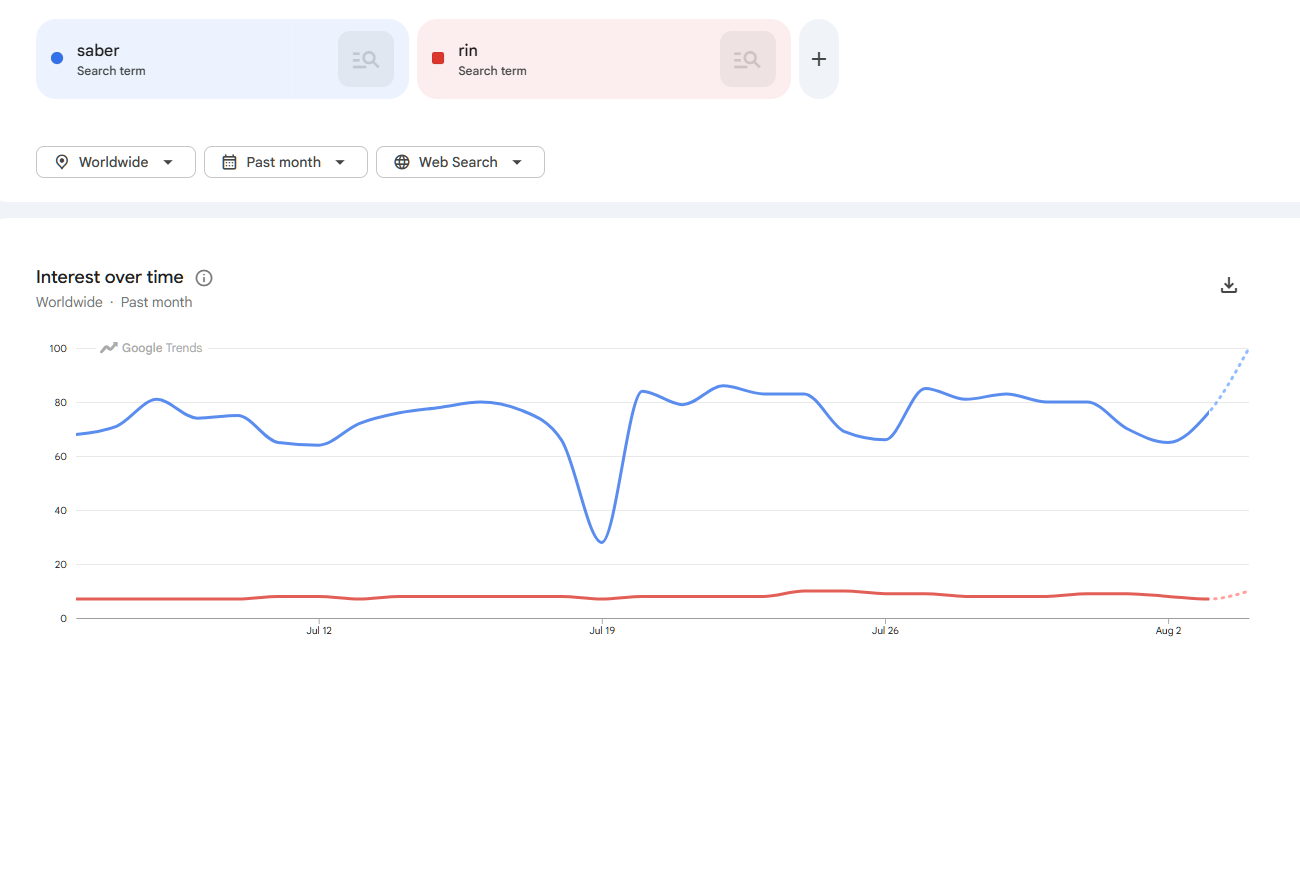Open search-term options icon in saber card
The width and height of the screenshot is (1300, 888).
(x=366, y=59)
